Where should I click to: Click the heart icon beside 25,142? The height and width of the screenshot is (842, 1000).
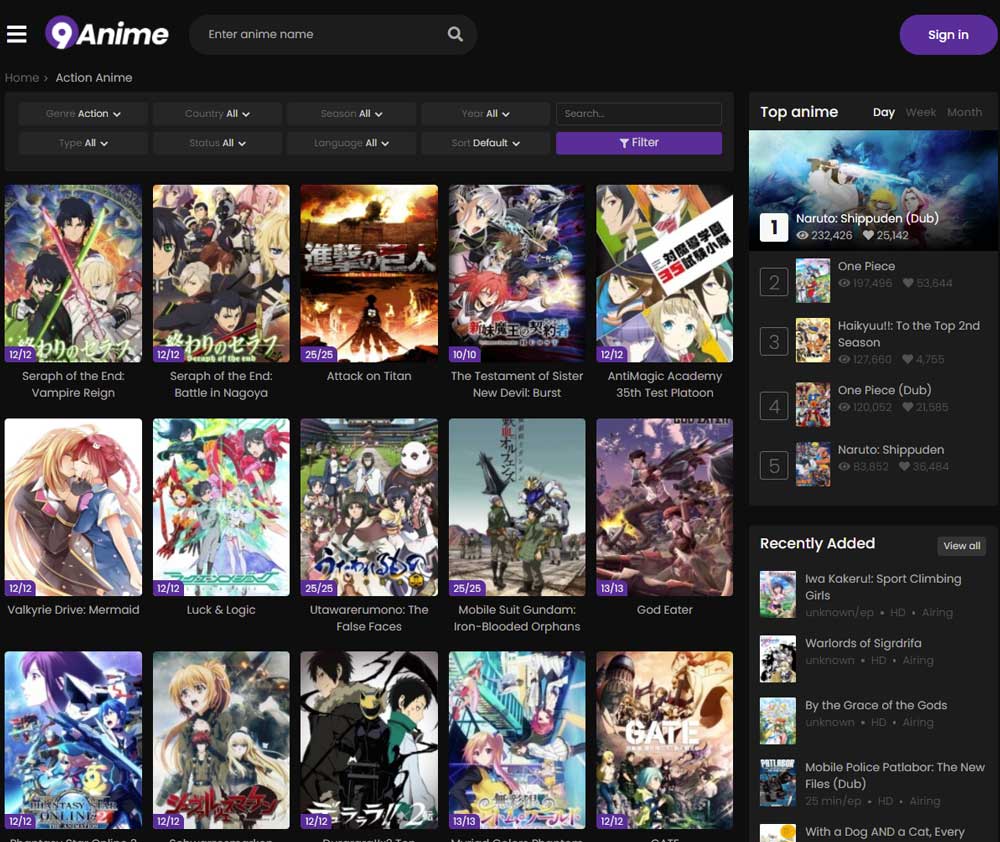click(x=868, y=235)
